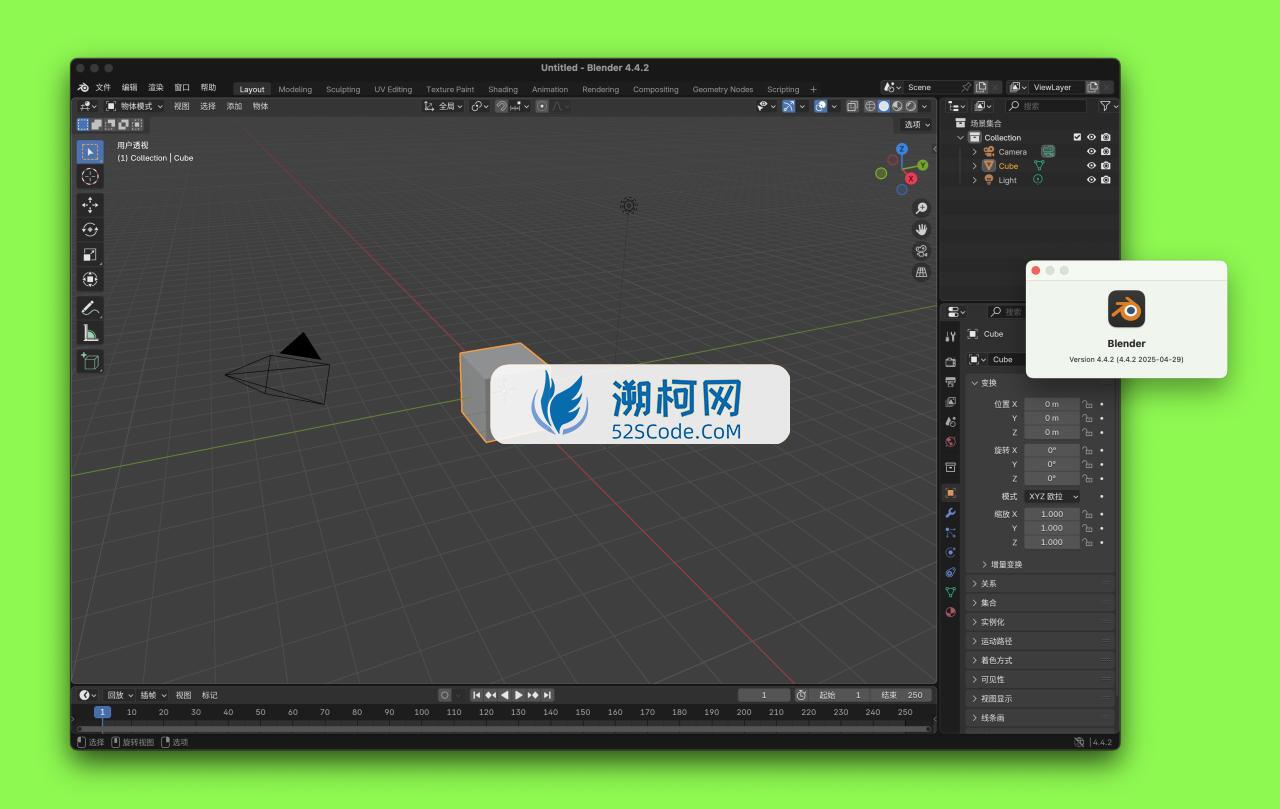Open the View Layer properties tab
Screen dimensions: 1280x809
950,402
